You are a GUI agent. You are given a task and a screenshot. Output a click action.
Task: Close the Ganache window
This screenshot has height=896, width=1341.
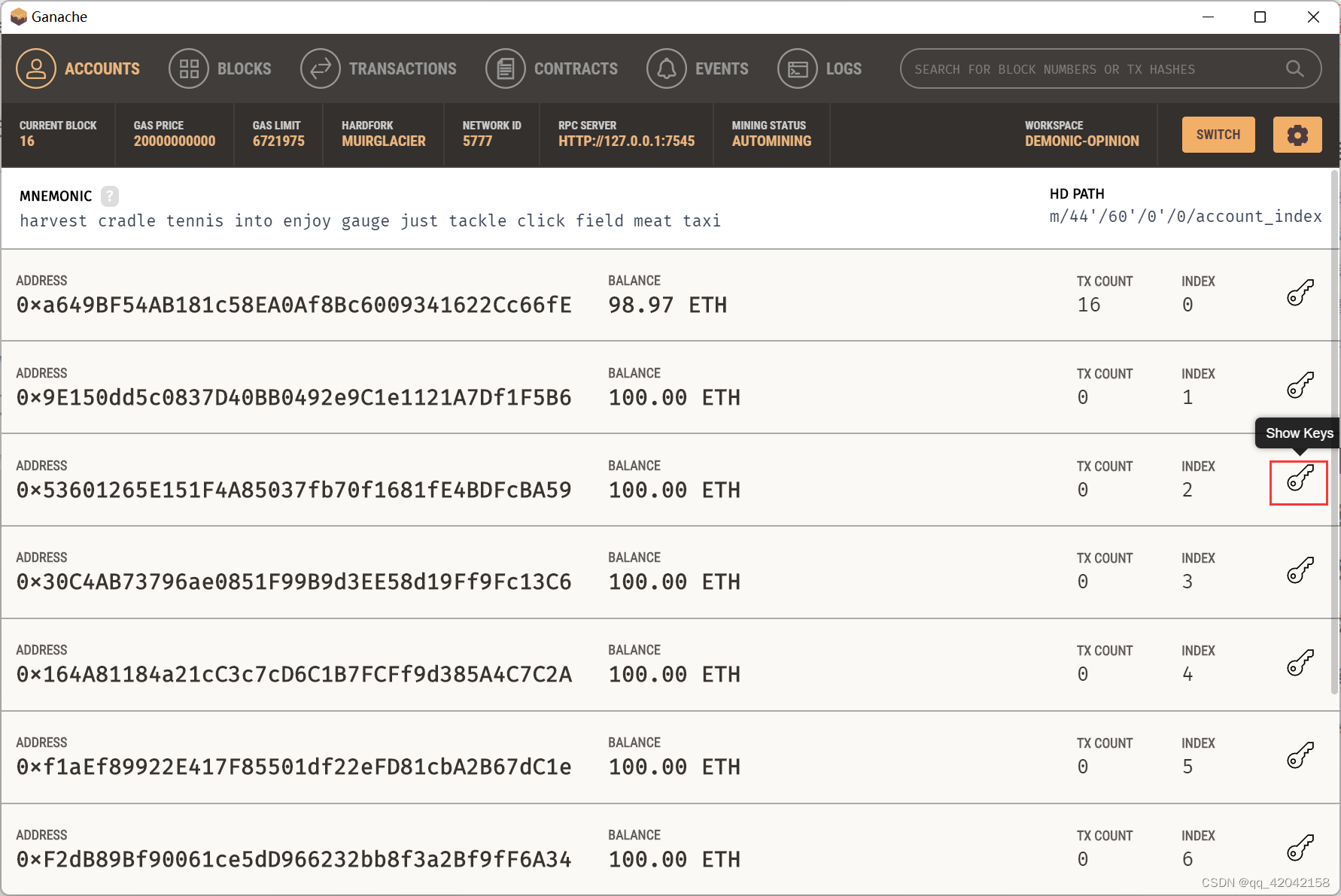click(x=1313, y=17)
